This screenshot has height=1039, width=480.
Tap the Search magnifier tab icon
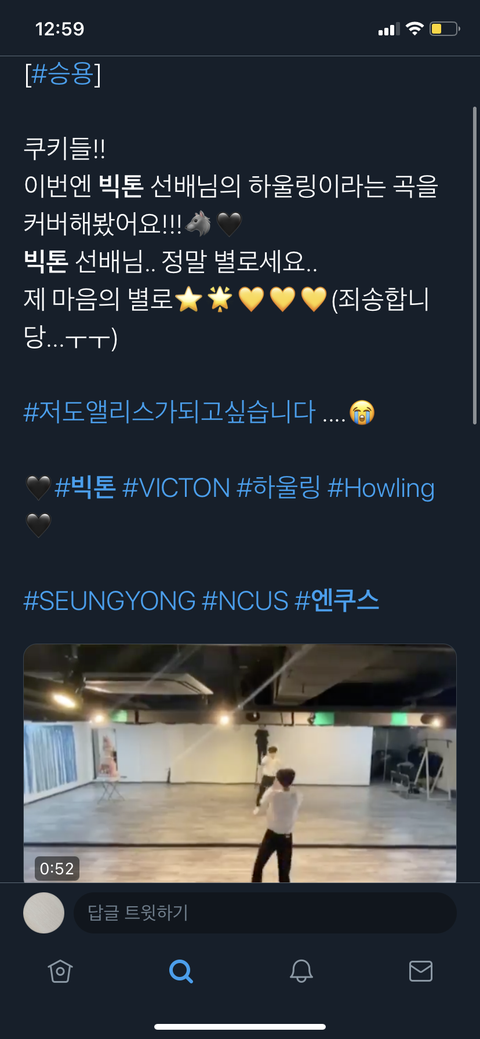point(180,971)
